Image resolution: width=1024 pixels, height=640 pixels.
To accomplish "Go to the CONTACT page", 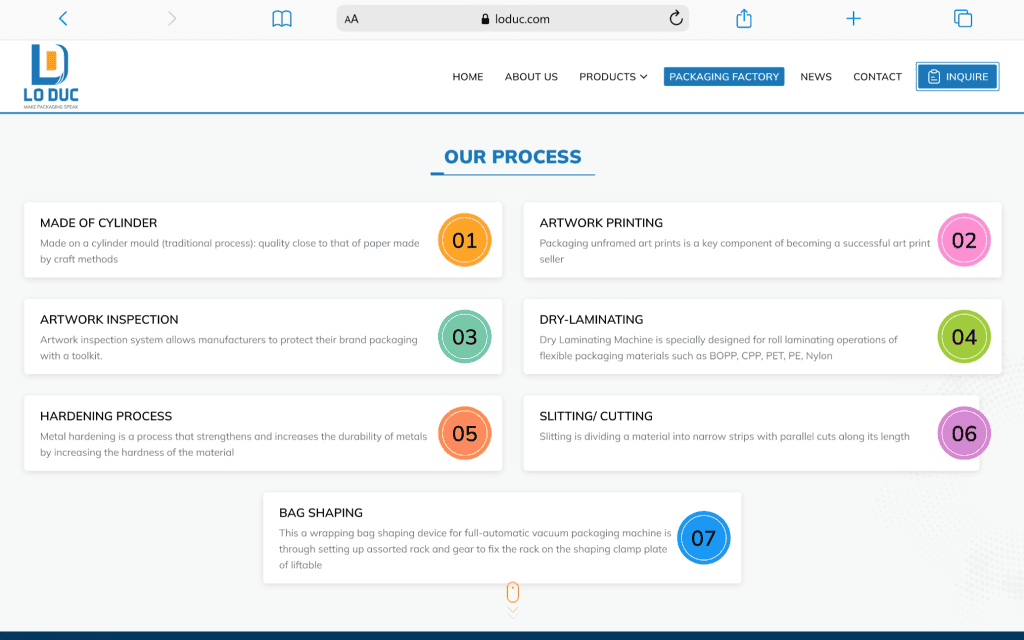I will (877, 76).
